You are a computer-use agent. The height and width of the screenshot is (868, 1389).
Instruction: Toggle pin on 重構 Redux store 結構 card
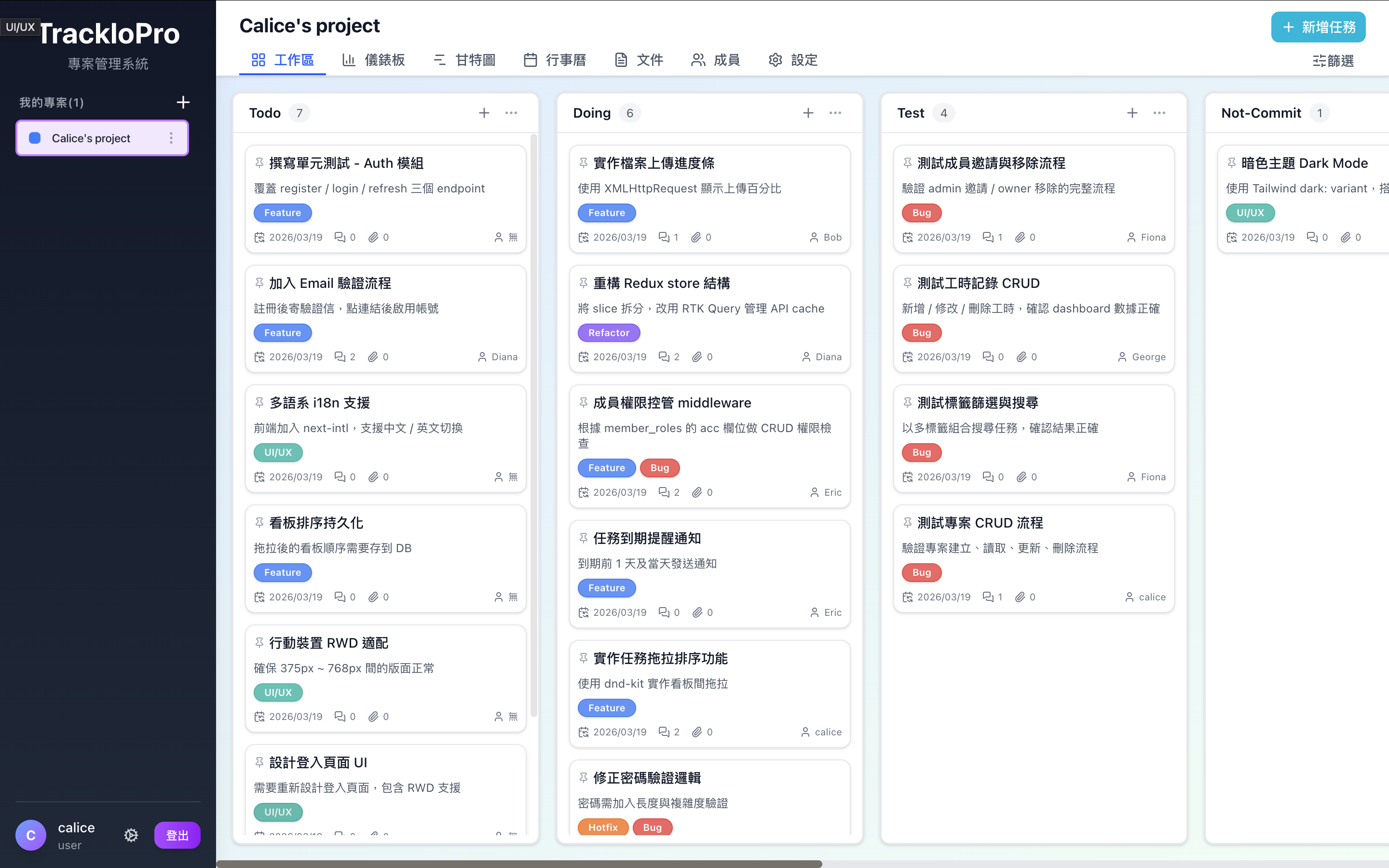point(583,283)
